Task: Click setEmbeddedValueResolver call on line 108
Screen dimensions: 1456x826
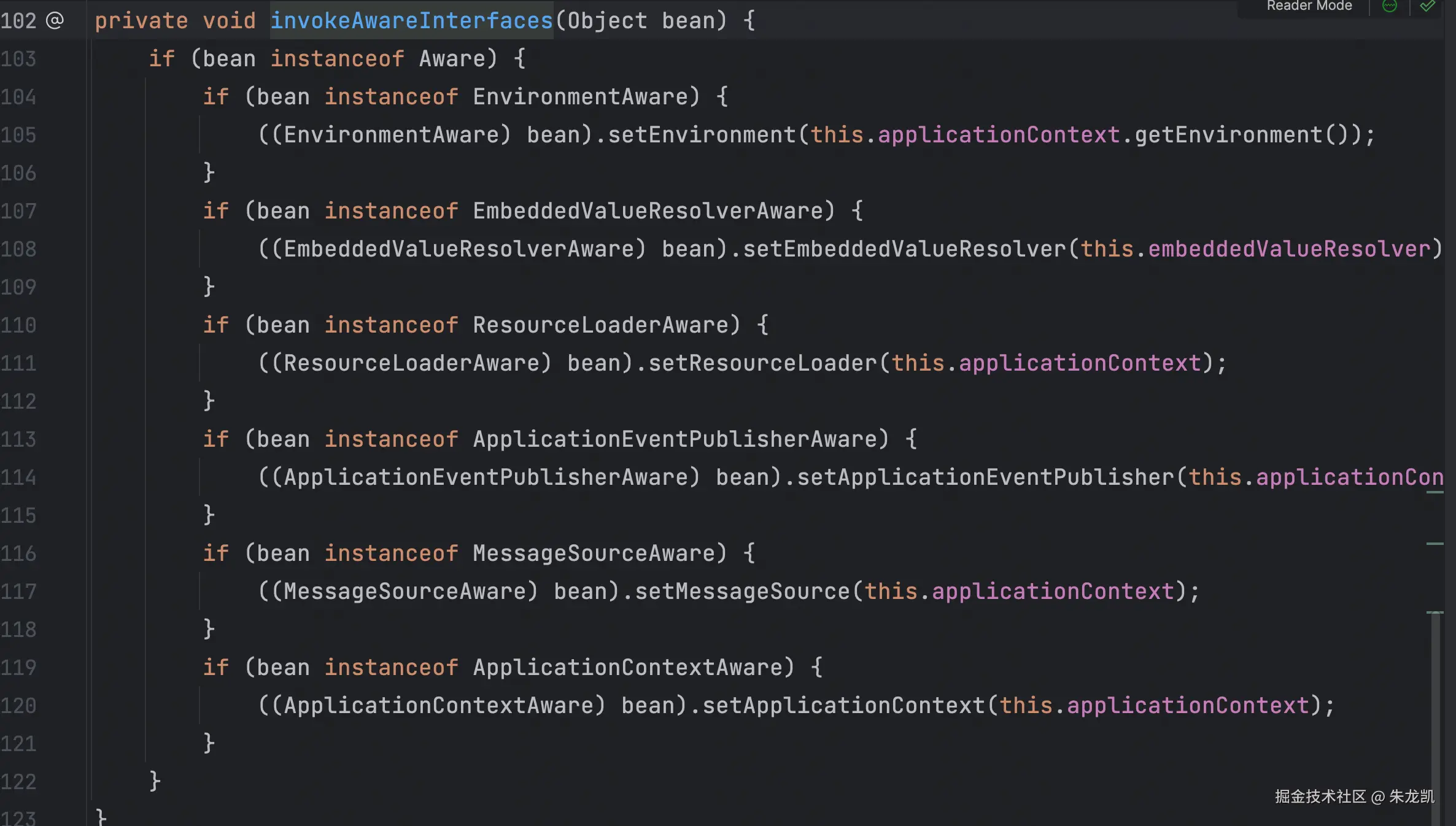Action: click(x=905, y=249)
